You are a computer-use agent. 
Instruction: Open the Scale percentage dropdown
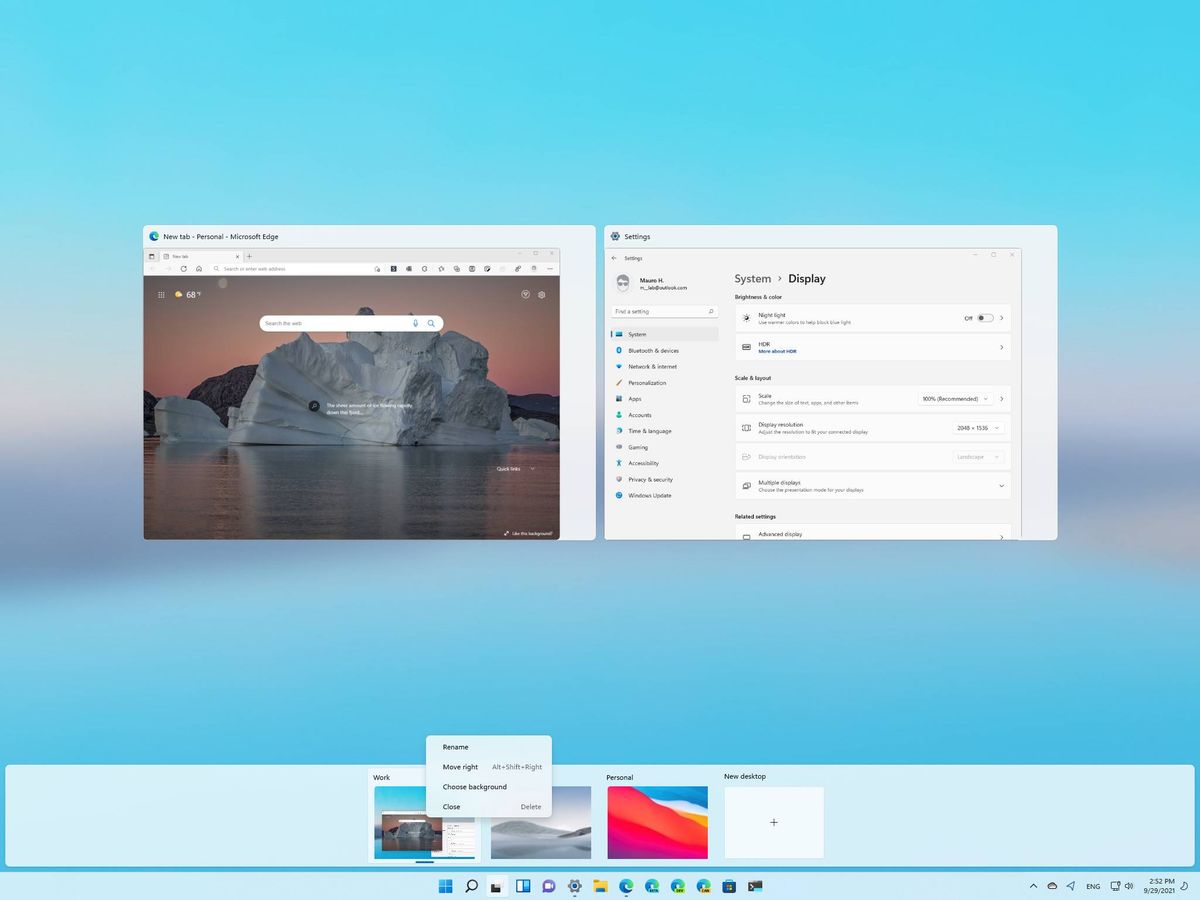pos(955,399)
